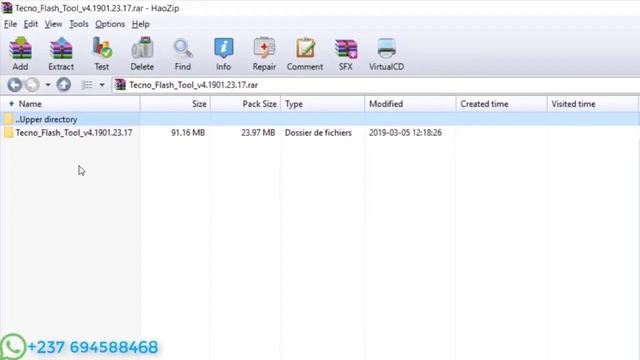Show archive Info
This screenshot has height=360, width=640.
[223, 53]
